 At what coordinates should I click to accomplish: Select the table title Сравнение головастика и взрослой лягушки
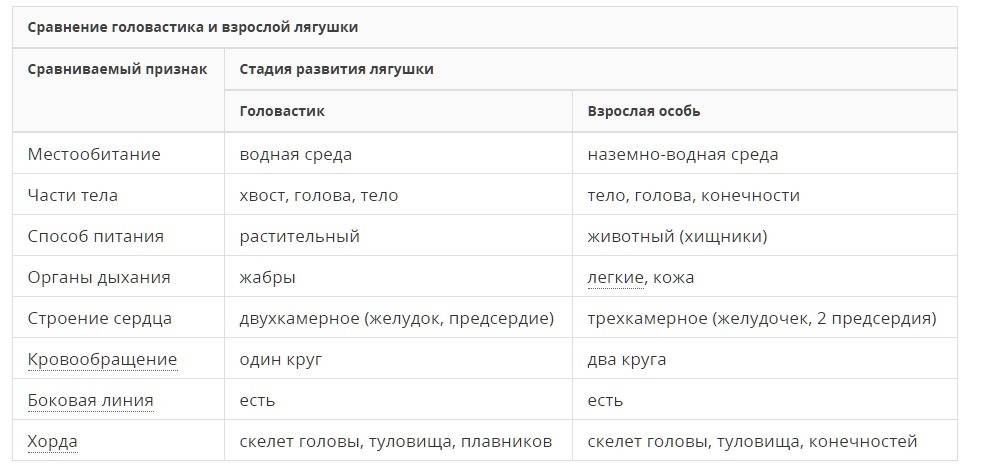tap(193, 28)
